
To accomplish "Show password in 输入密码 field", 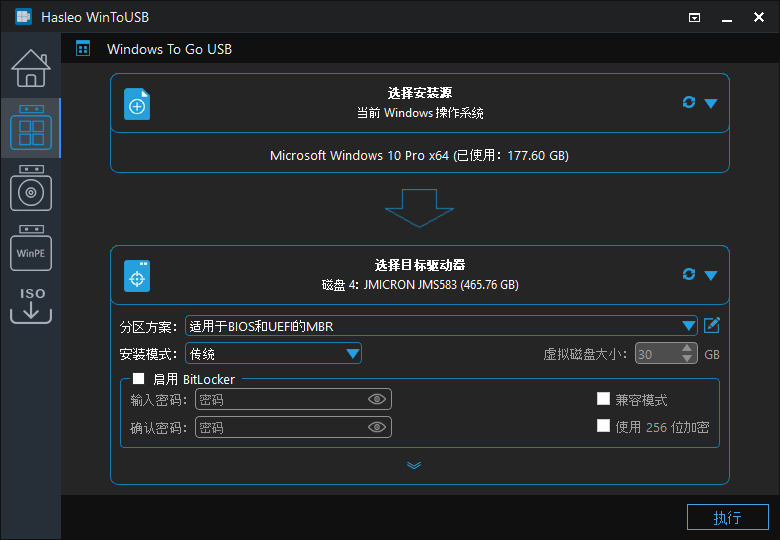I will pyautogui.click(x=377, y=399).
